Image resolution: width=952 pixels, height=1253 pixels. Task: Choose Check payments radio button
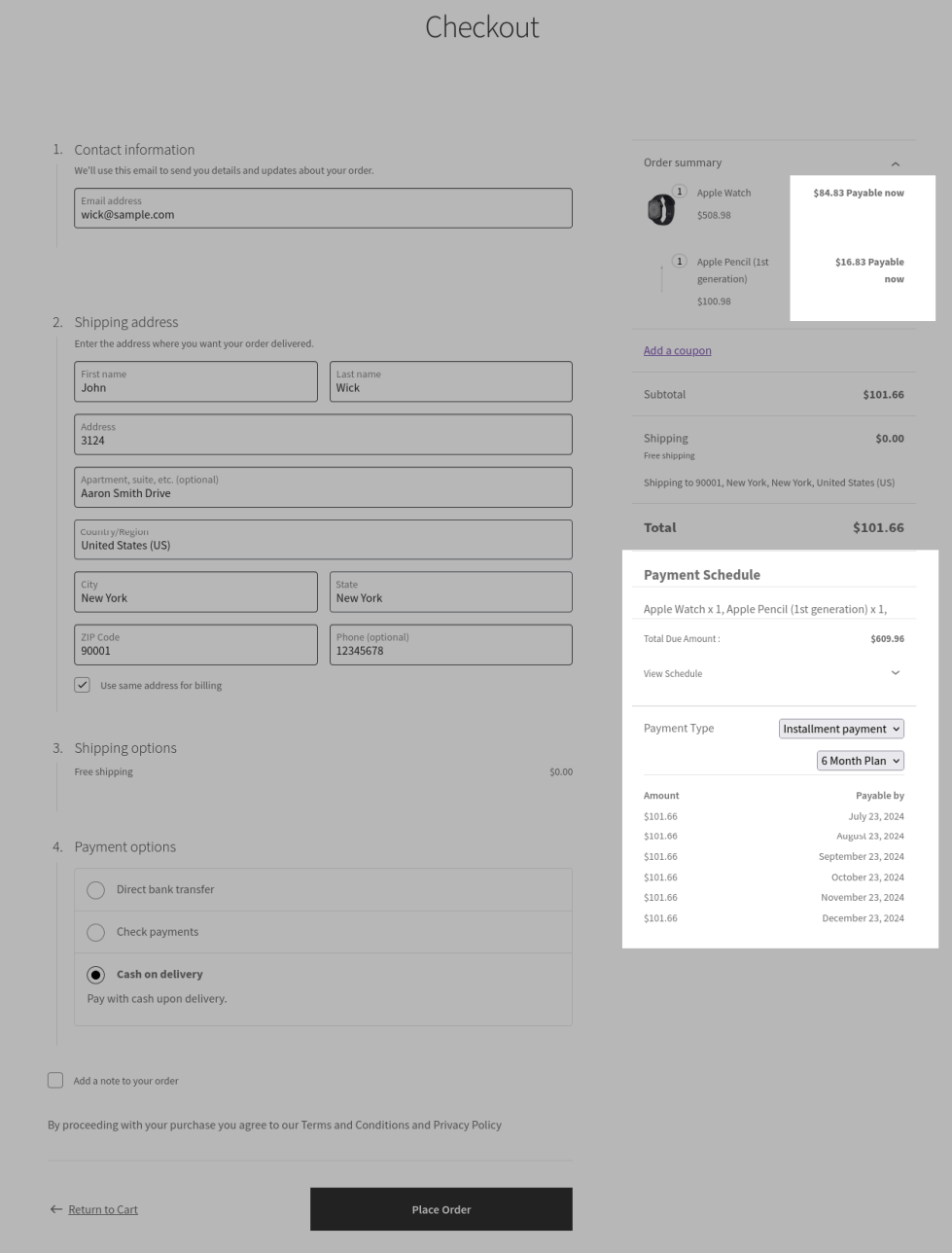(95, 932)
